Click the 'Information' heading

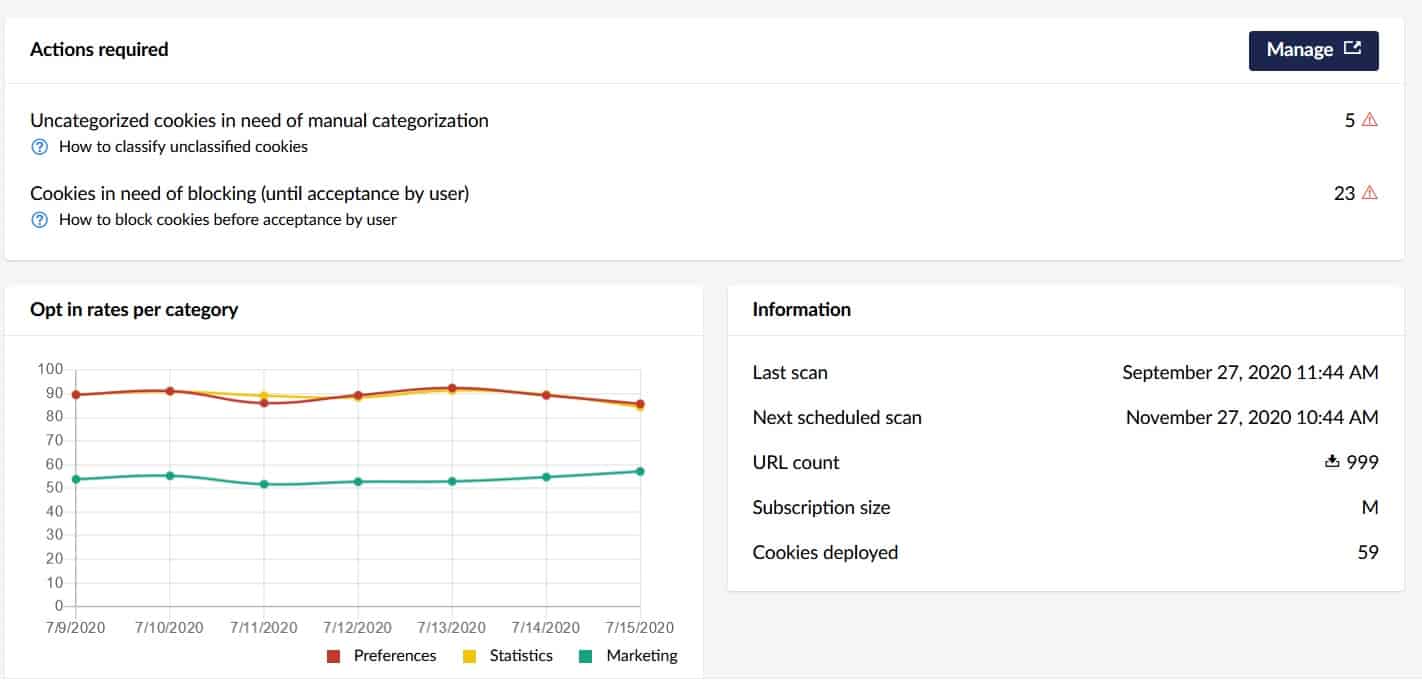click(802, 309)
